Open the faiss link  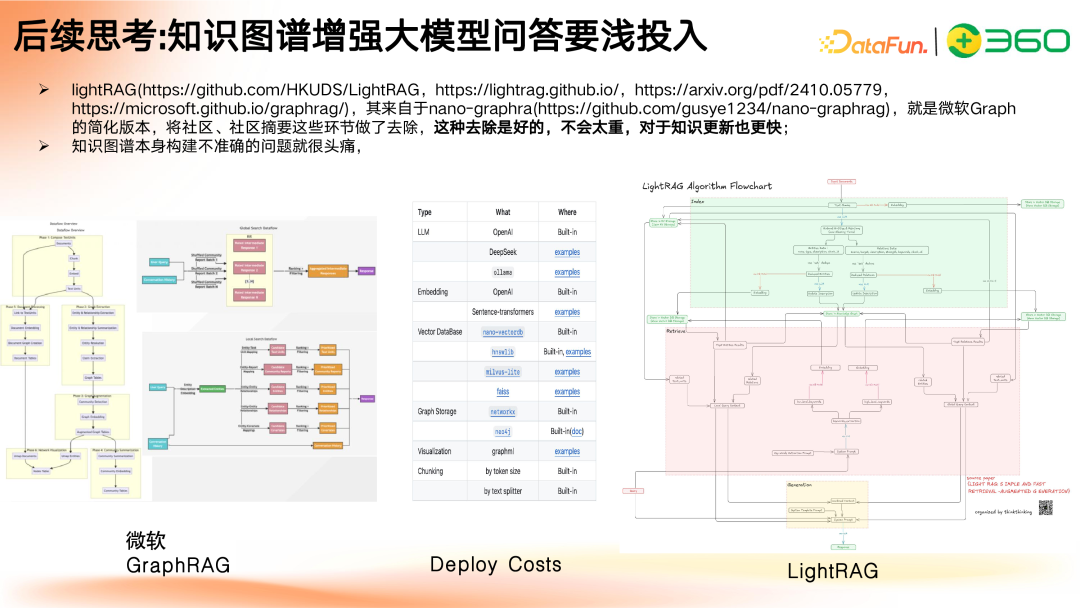503,392
